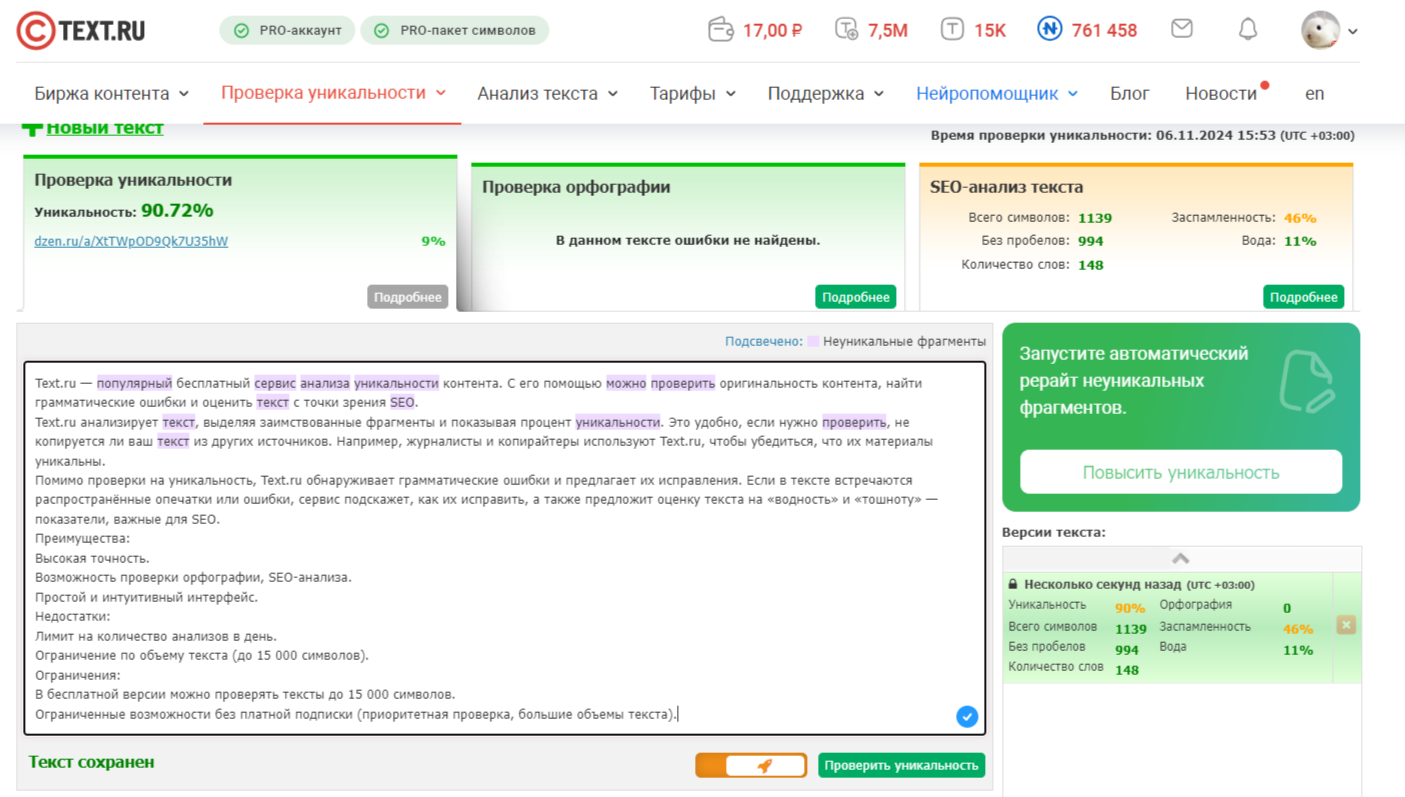Open the Биржа контента dropdown menu
This screenshot has width=1405, height=797.
tap(111, 93)
